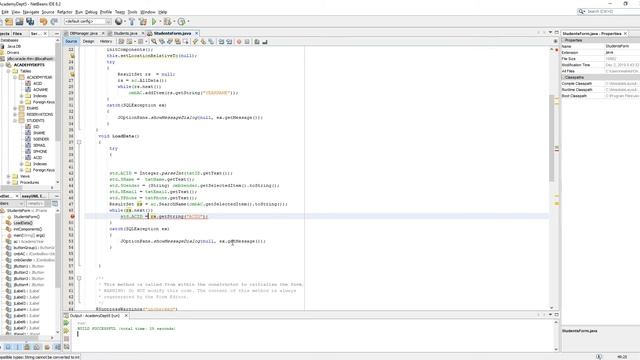Switch to the Files panel tab

[17, 33]
